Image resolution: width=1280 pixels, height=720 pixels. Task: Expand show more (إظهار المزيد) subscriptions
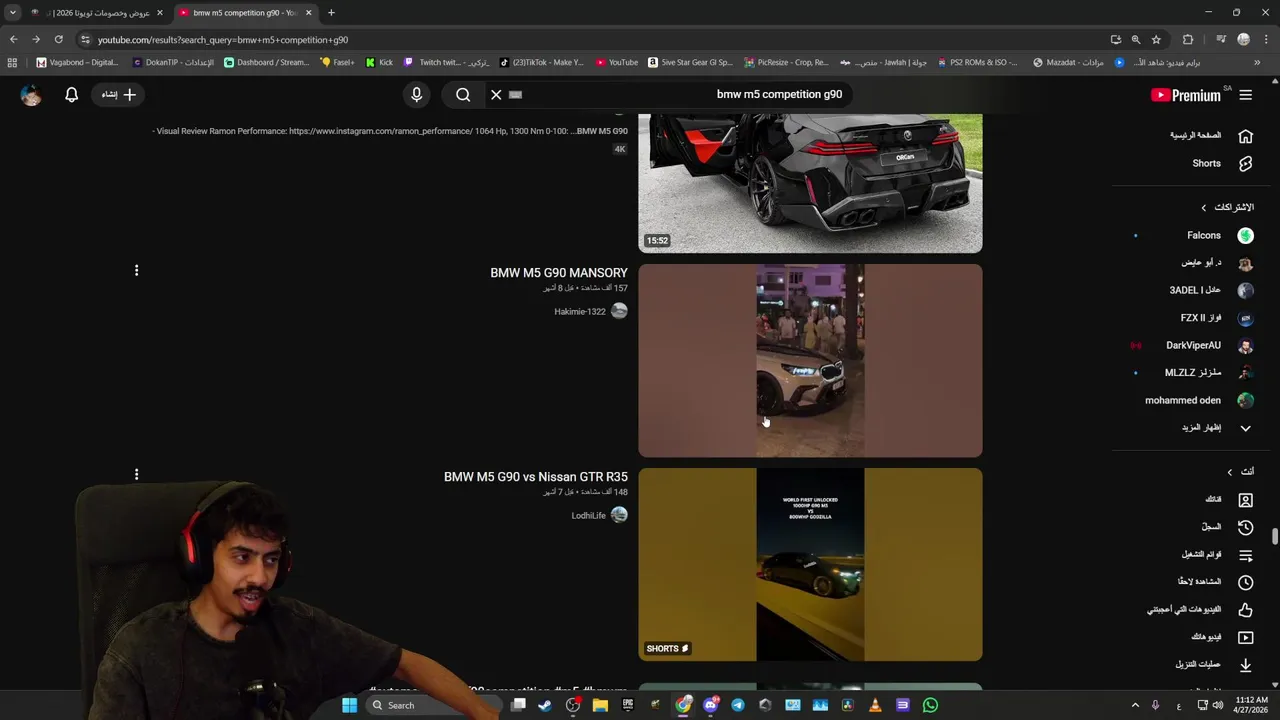(1215, 427)
